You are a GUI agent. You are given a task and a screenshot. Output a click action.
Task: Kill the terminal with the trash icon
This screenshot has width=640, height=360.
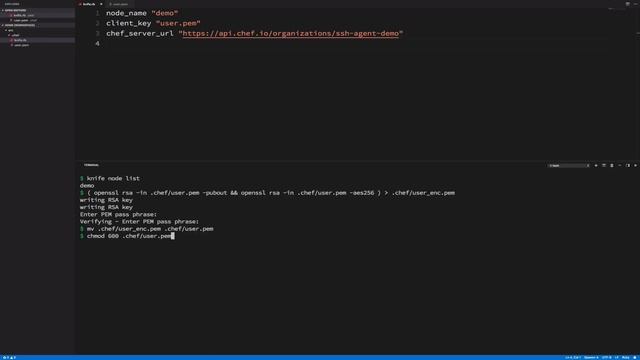click(x=611, y=165)
